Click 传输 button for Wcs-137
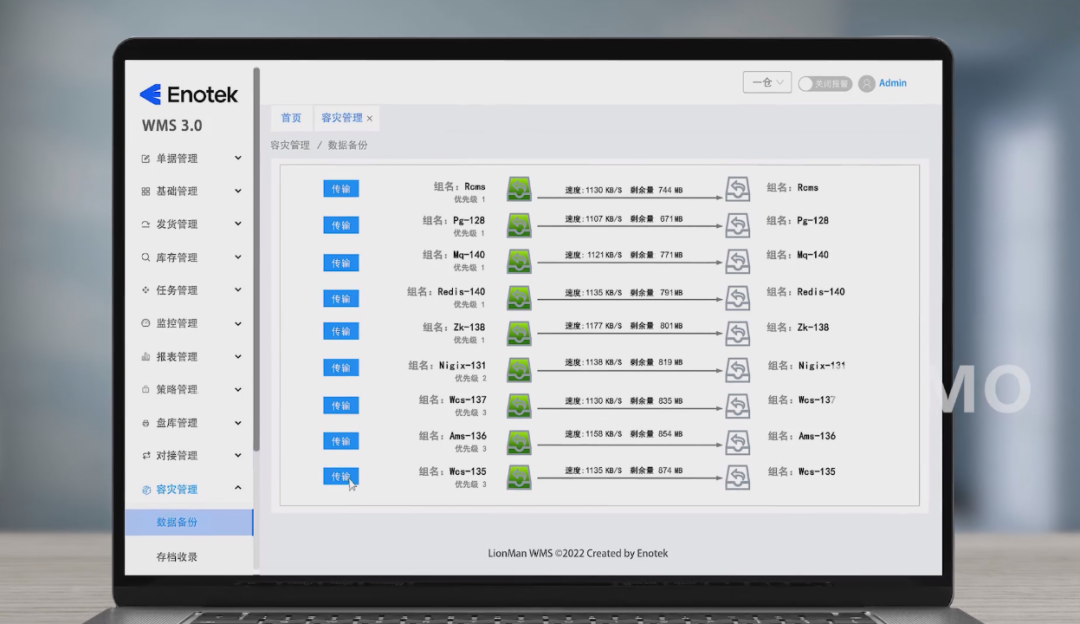Screen dimensions: 1080x624 point(341,406)
